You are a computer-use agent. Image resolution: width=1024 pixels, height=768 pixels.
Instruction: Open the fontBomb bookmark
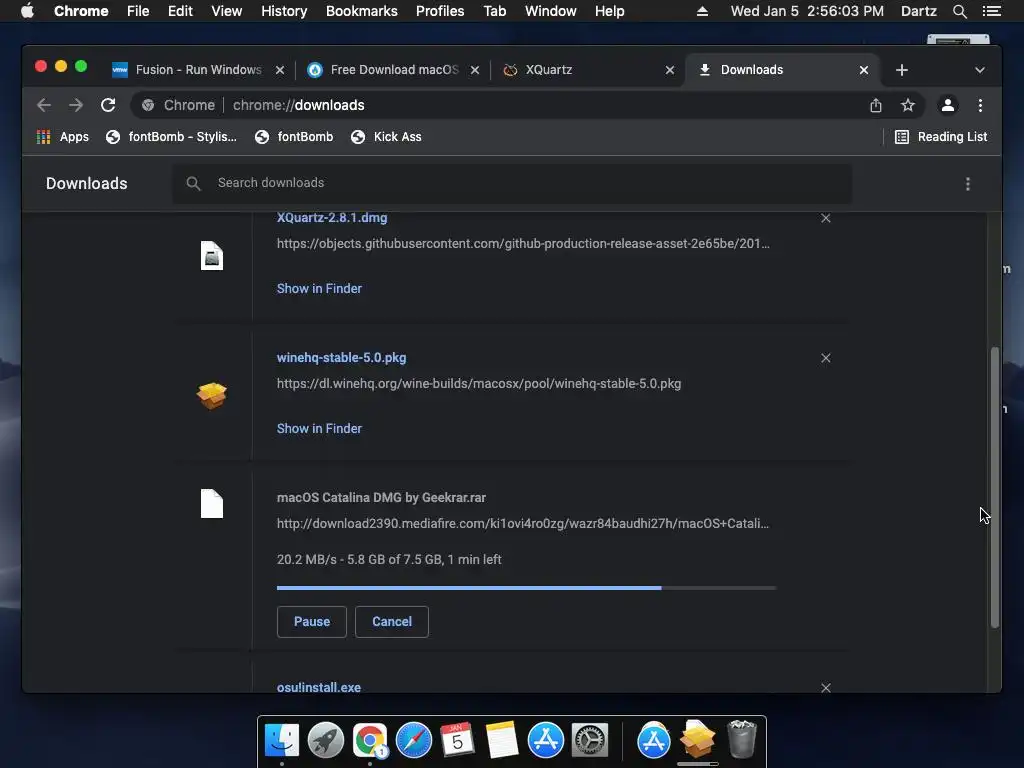pos(294,137)
